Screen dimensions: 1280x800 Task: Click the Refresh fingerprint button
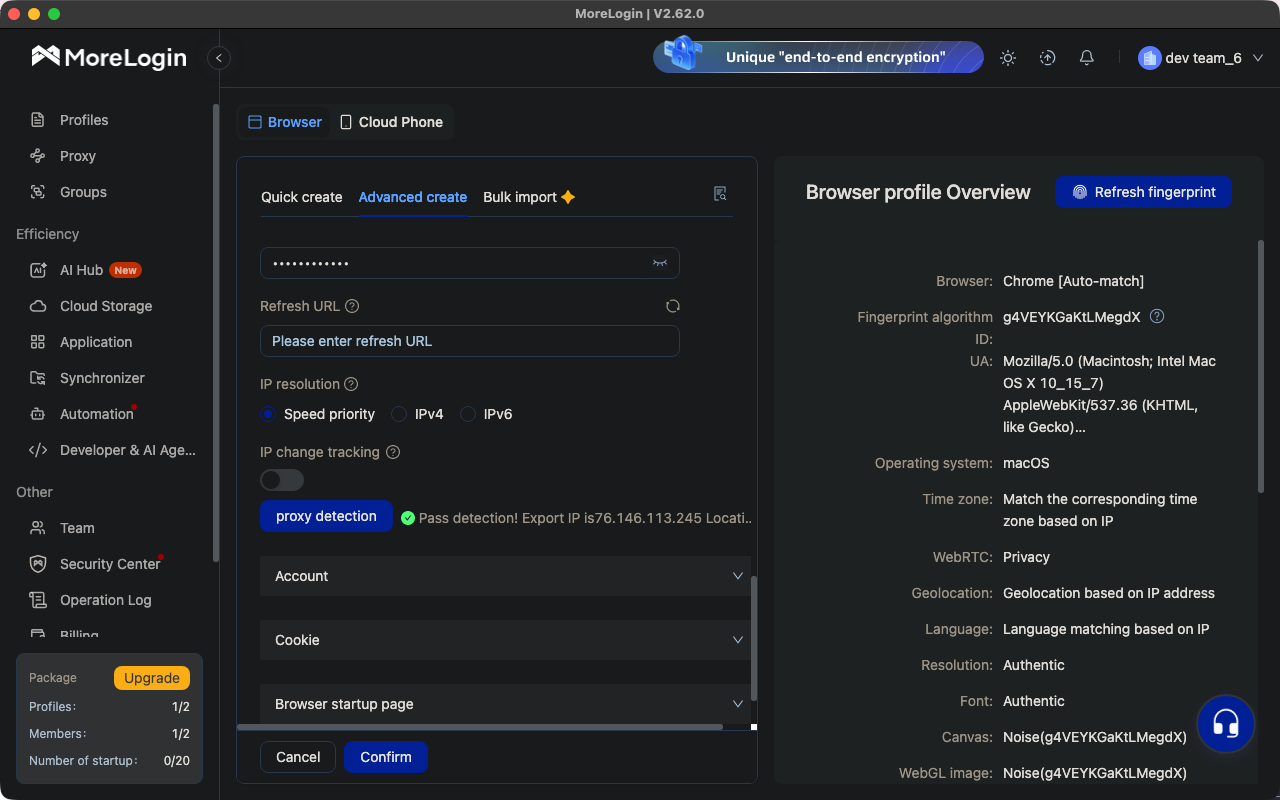[1143, 192]
